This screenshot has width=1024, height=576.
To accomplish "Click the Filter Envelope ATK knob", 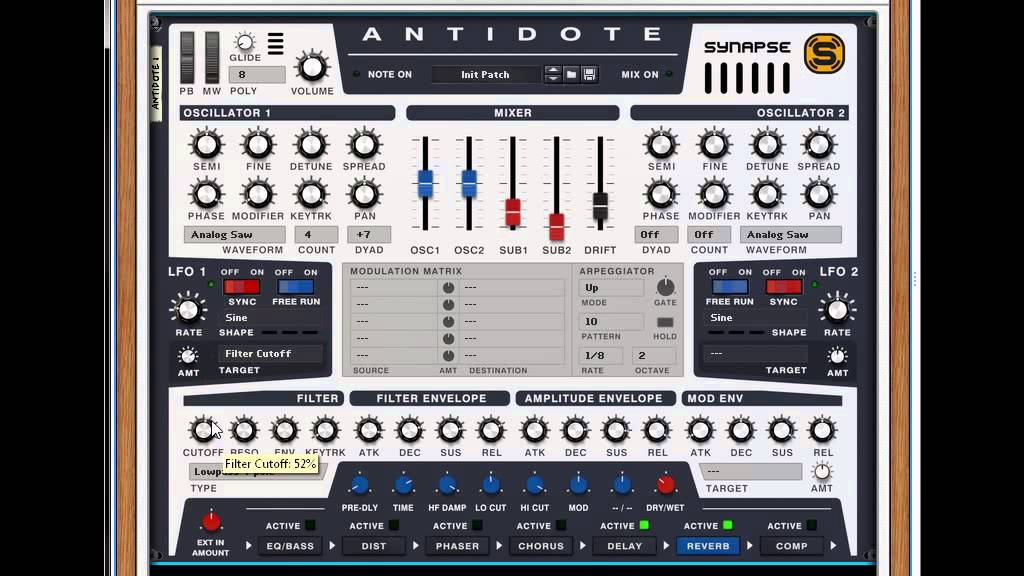I will click(369, 430).
